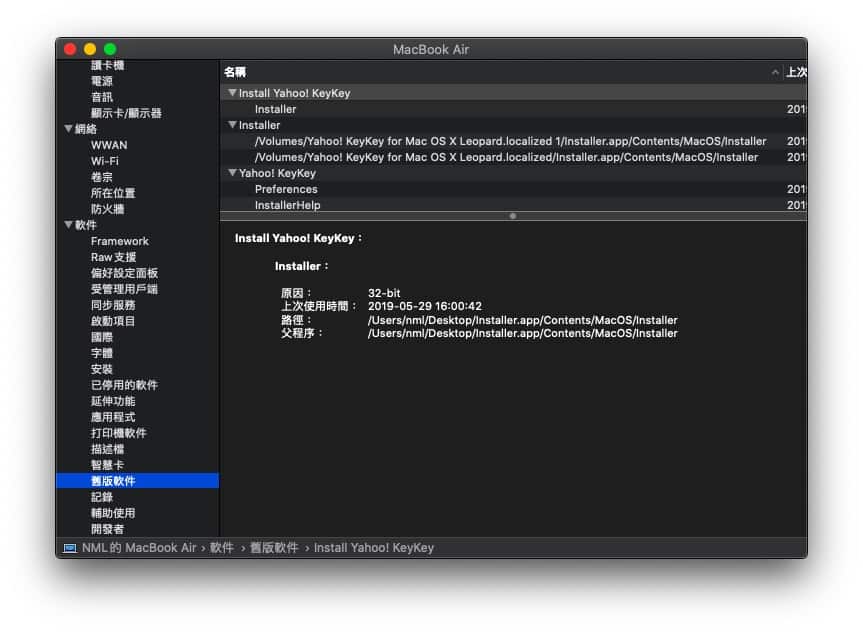Select Framework in the sidebar
The width and height of the screenshot is (863, 632).
pos(119,241)
